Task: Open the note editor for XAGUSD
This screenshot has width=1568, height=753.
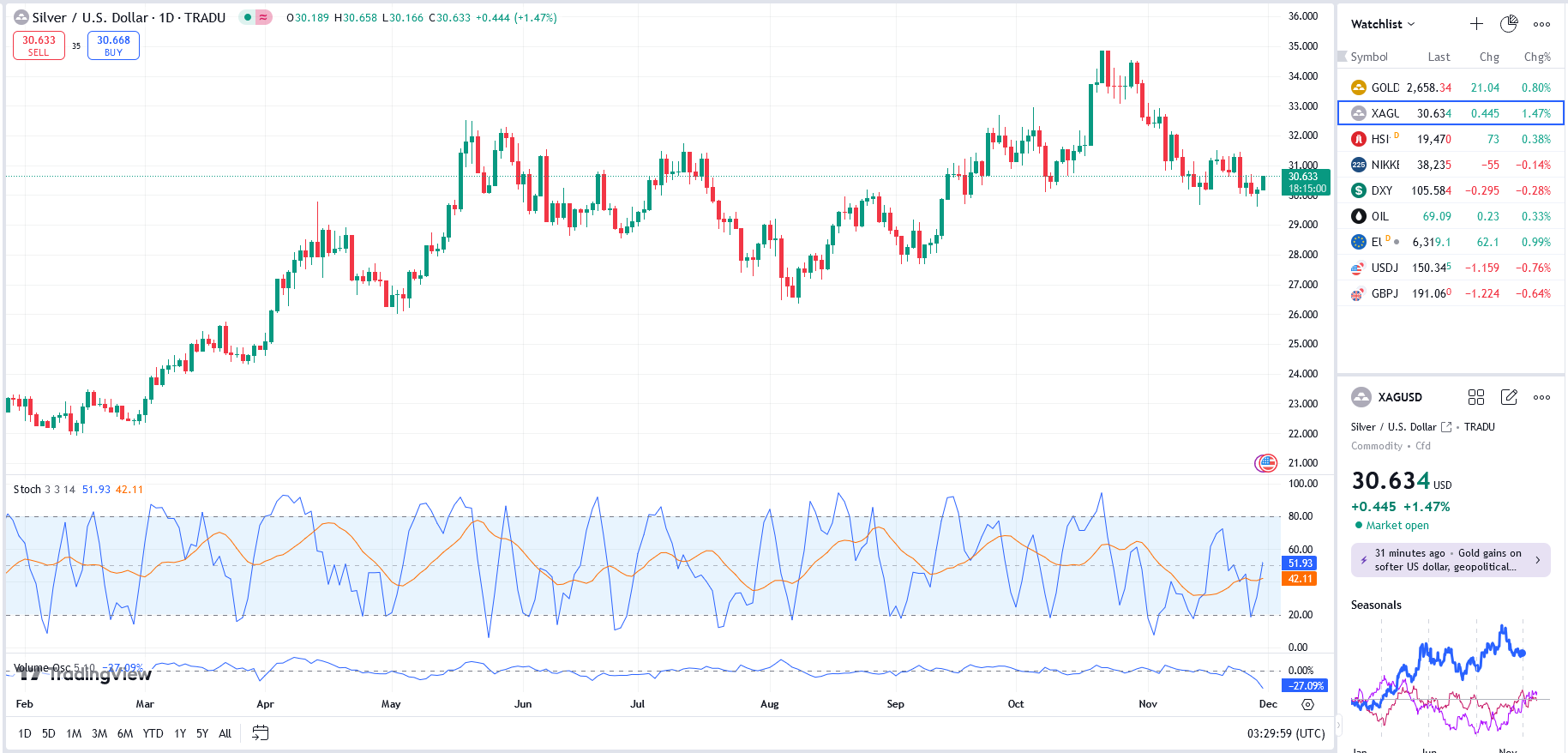Action: point(1509,397)
